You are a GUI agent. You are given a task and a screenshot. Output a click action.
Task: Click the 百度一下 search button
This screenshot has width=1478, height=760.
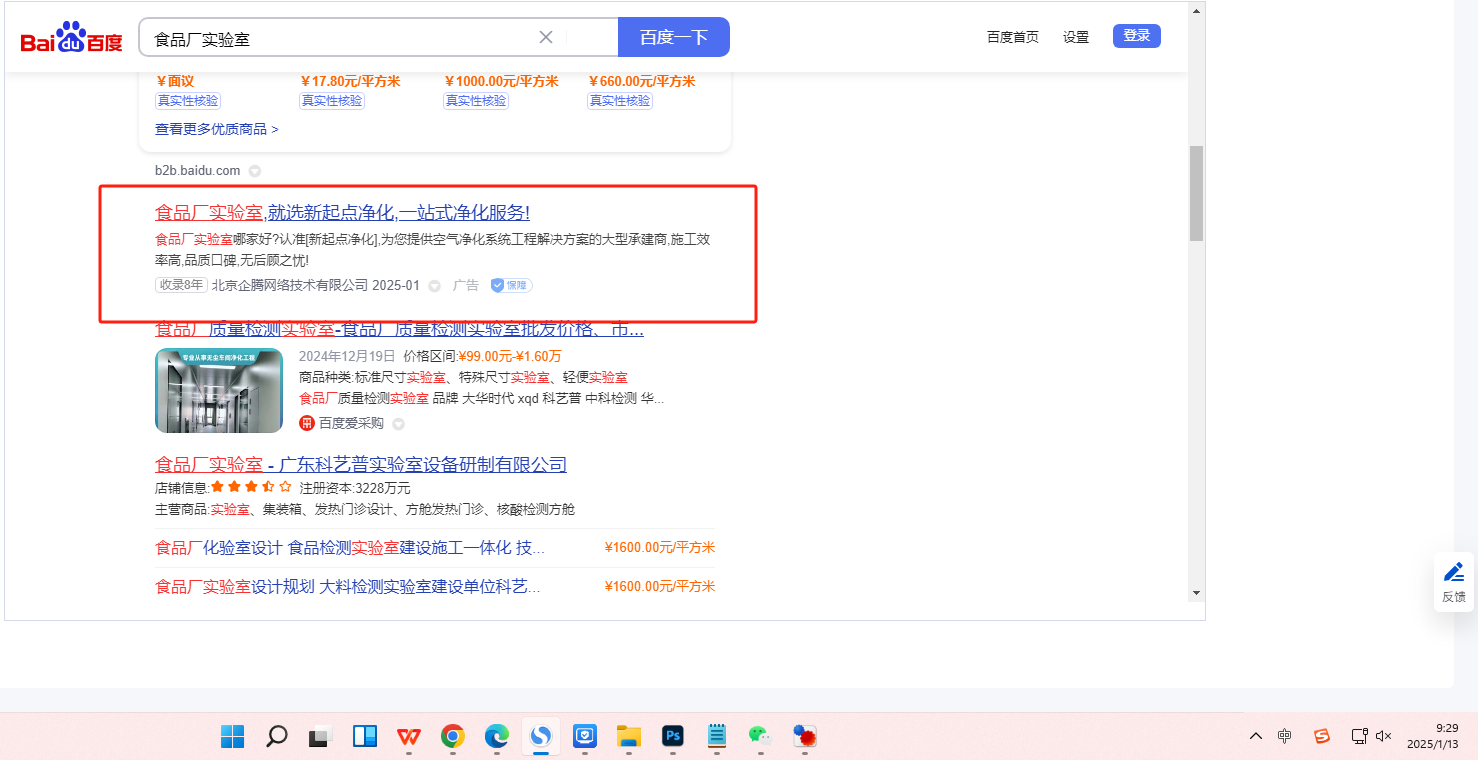pos(673,38)
